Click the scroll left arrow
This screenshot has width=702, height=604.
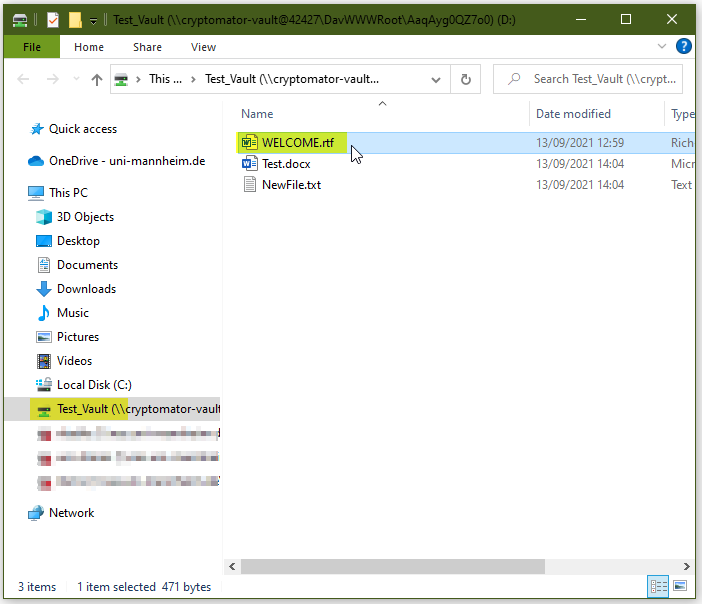point(232,566)
